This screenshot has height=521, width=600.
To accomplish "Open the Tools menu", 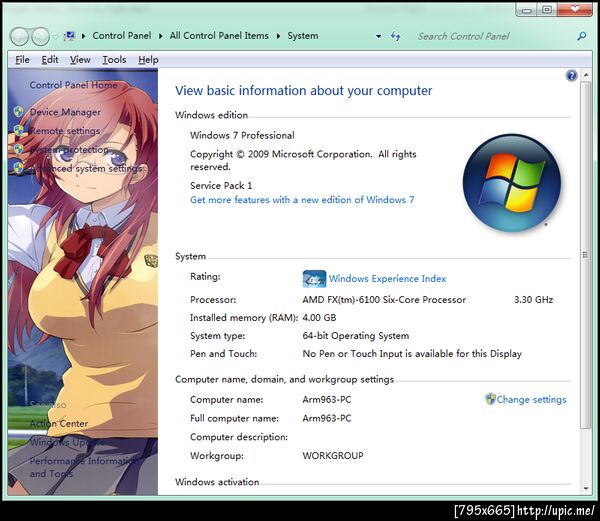I will click(x=114, y=60).
